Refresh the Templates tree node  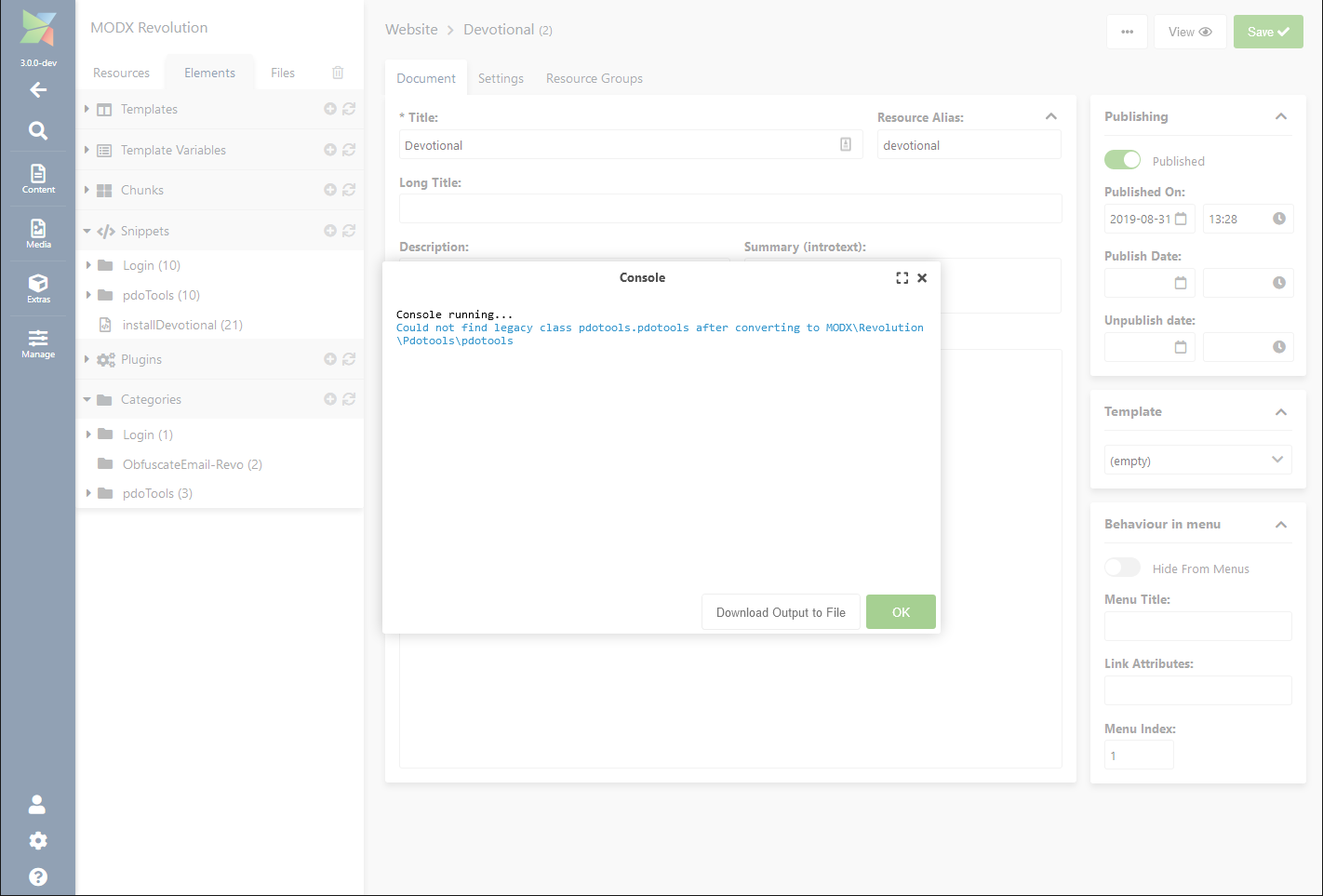(x=349, y=109)
